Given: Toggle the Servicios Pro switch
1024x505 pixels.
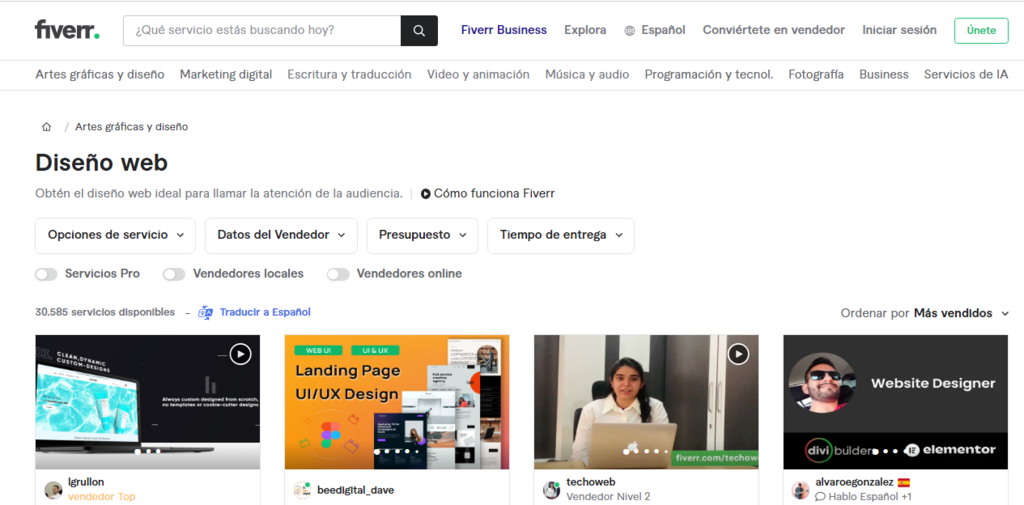Looking at the screenshot, I should click(46, 274).
